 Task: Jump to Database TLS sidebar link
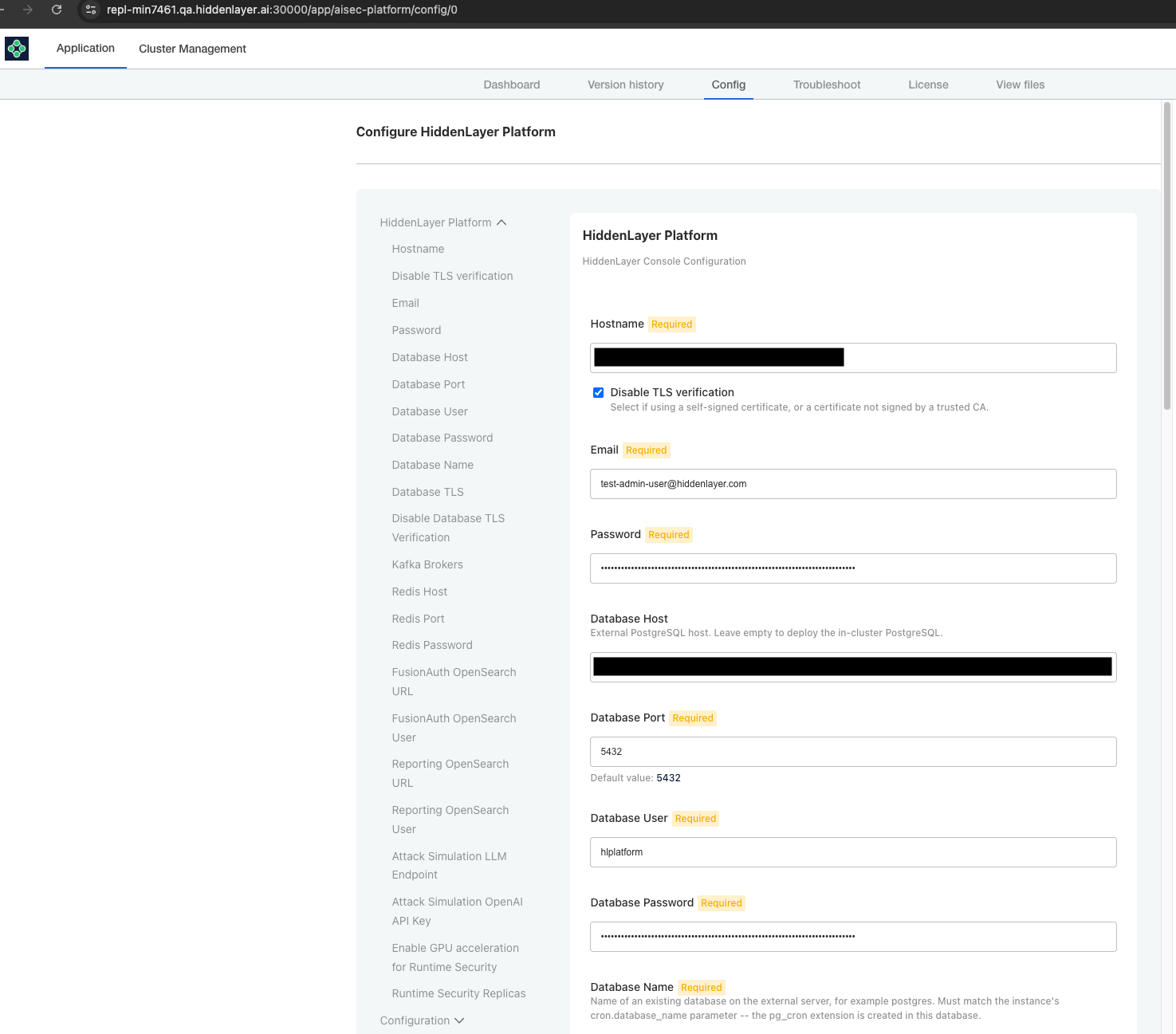(427, 492)
